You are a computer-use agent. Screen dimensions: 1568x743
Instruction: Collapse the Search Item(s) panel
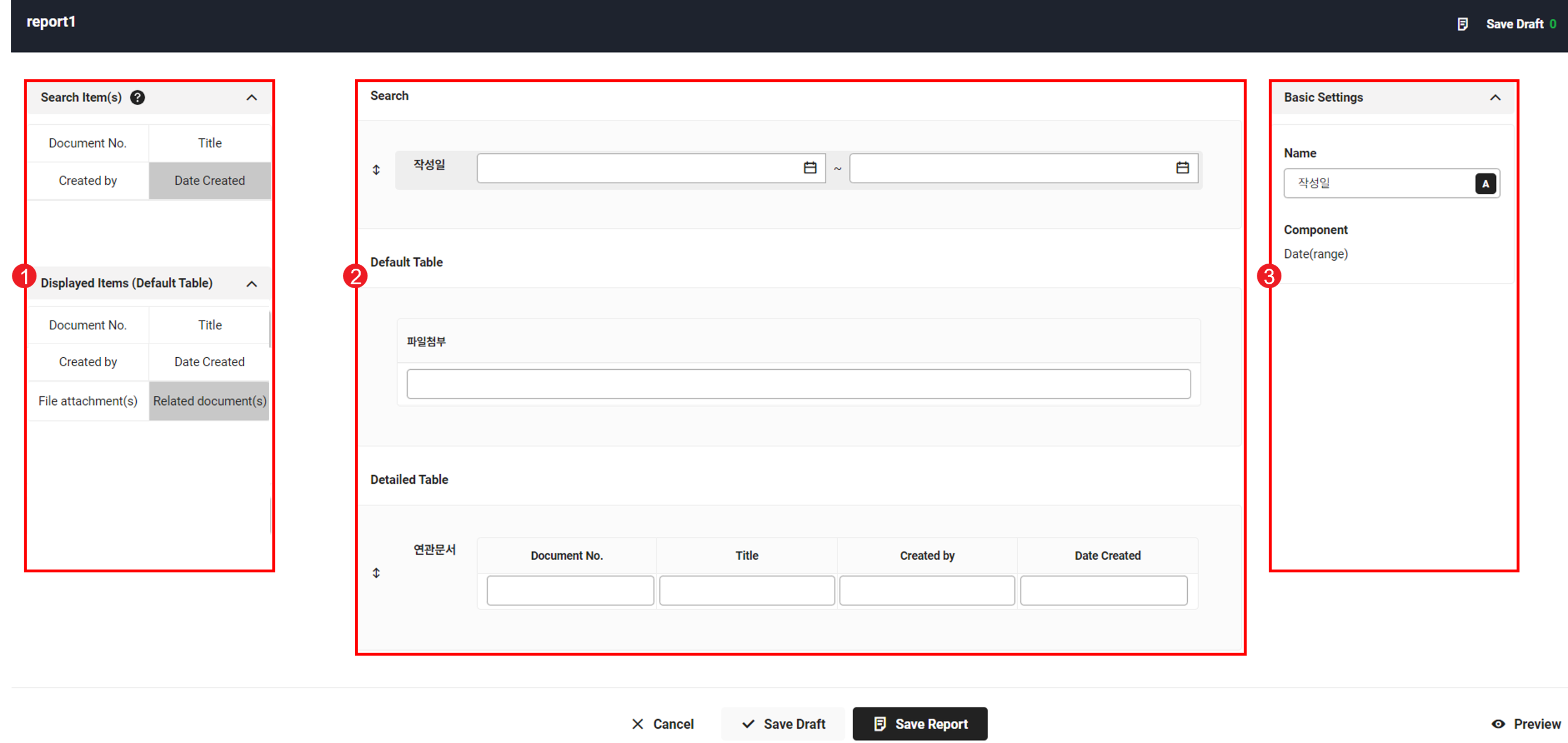(x=251, y=97)
